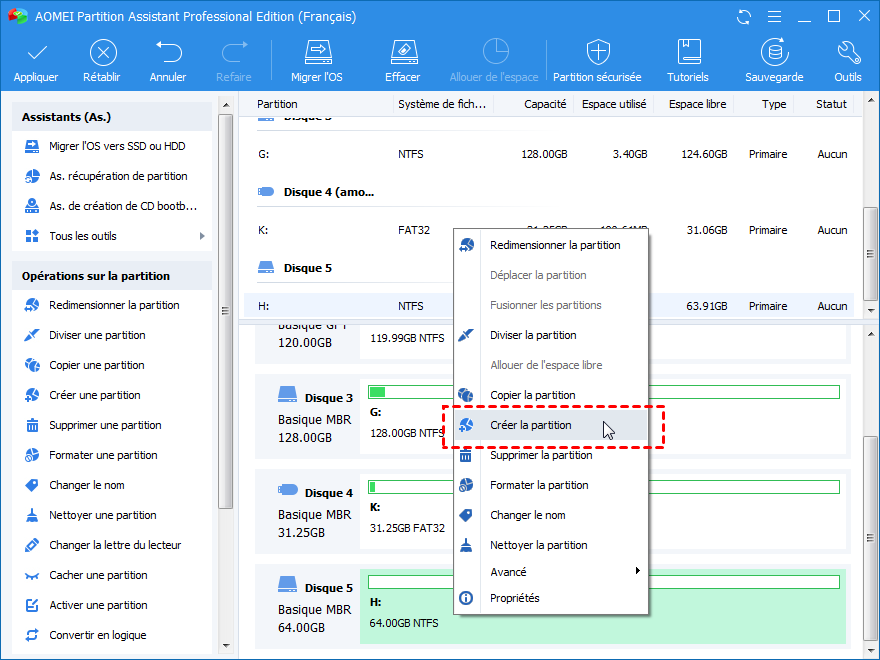Screen dimensions: 880x660
Task: Click the Annuler undo icon
Action: (168, 53)
